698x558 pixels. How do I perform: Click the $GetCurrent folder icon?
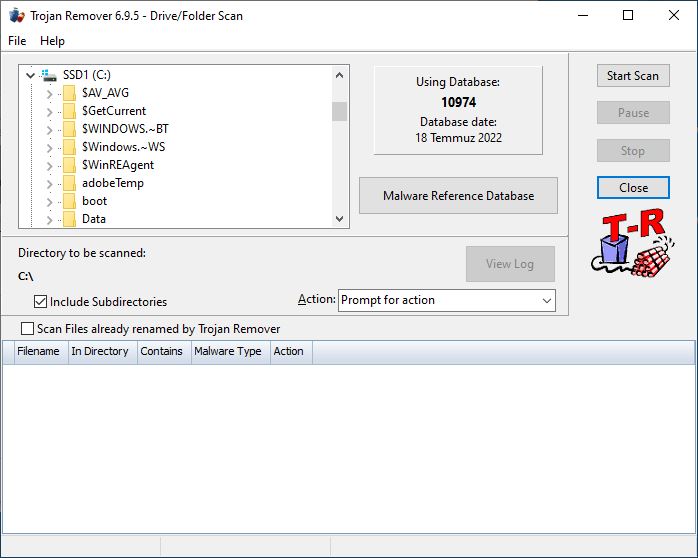click(69, 111)
